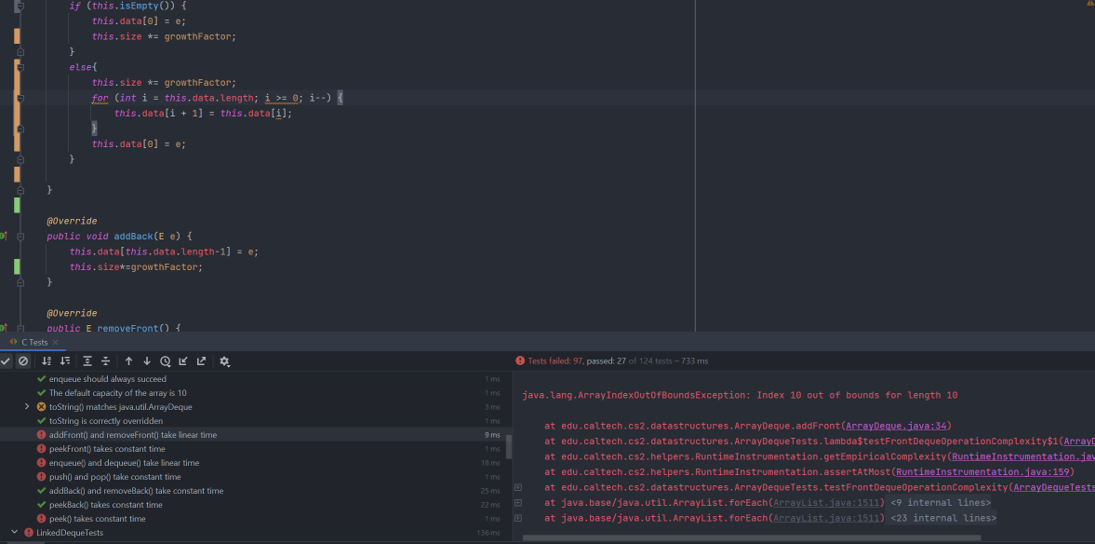Jump to next failed test arrow
Image resolution: width=1095 pixels, height=544 pixels.
[147, 361]
